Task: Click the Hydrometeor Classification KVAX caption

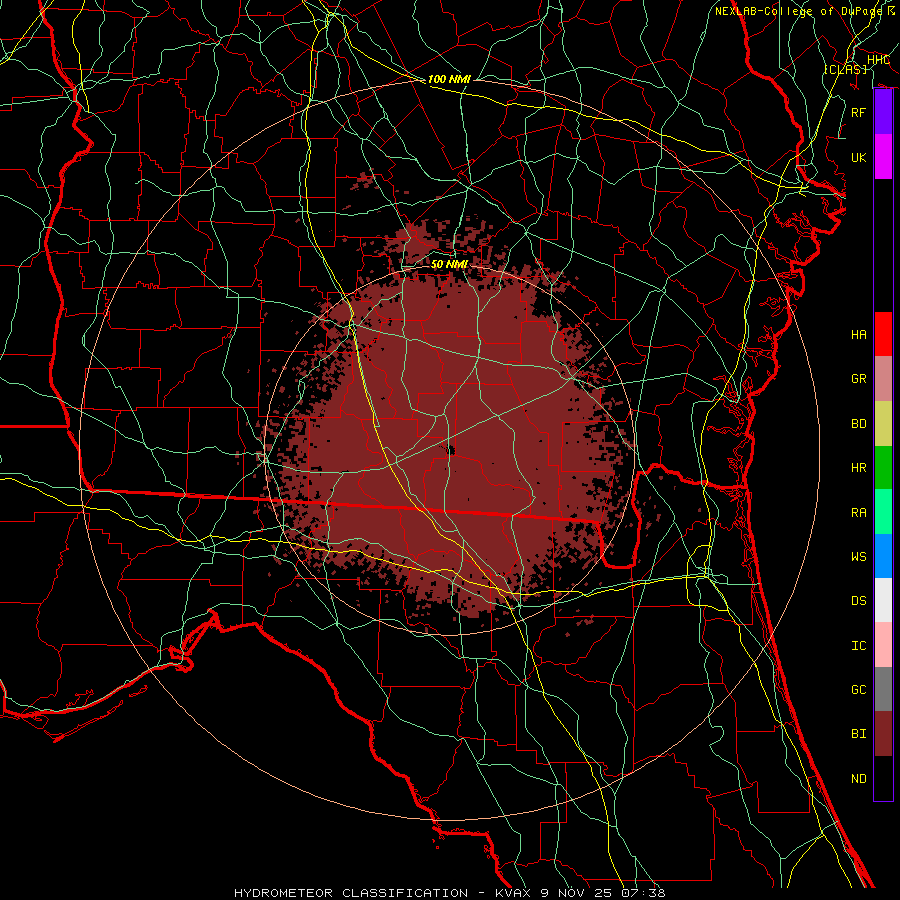Action: (449, 893)
